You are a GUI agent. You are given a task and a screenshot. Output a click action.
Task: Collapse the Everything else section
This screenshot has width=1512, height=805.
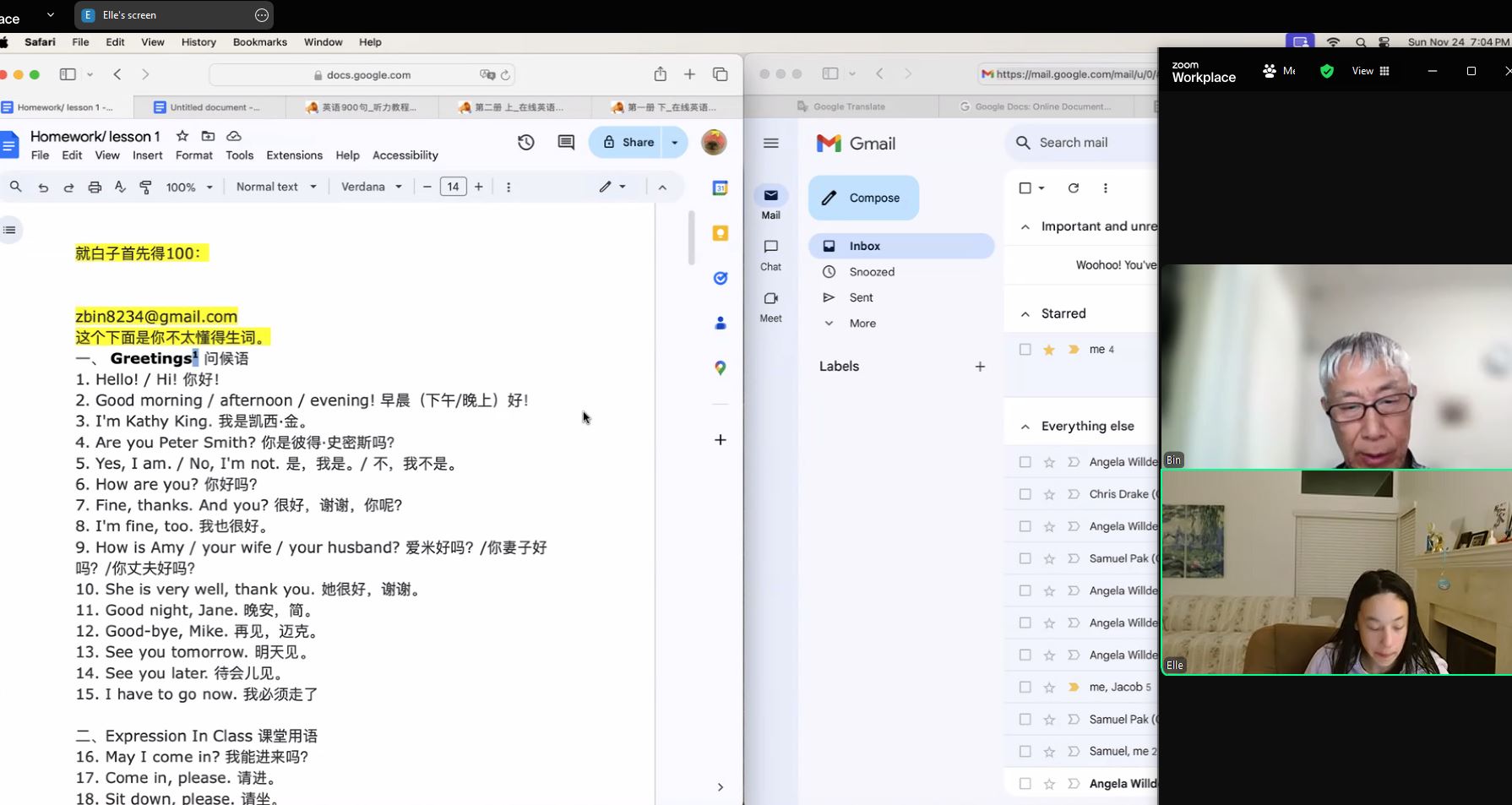[1025, 427]
